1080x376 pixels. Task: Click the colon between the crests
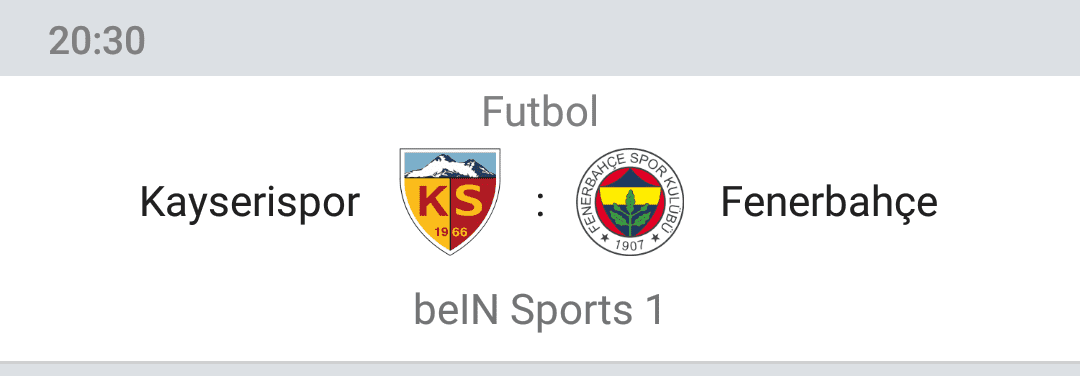541,205
